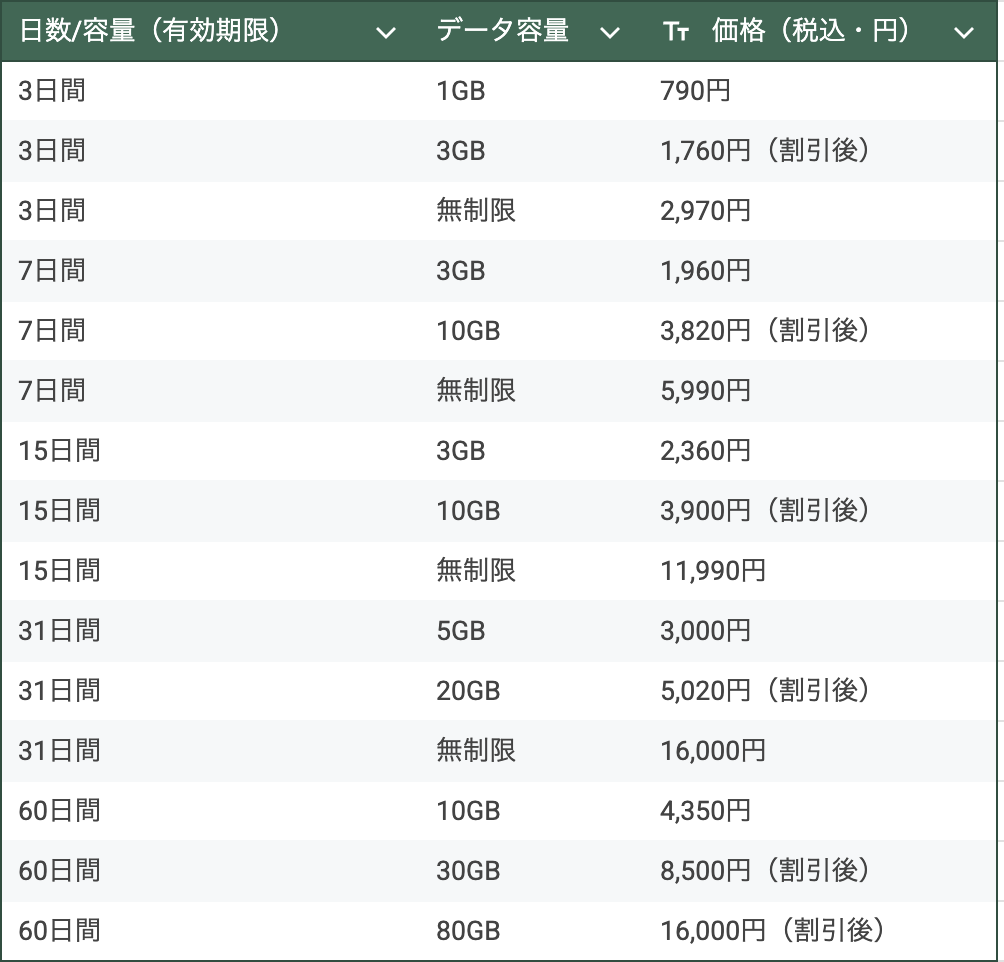1004x962 pixels.
Task: Click the 3,820円（割引後） price cell
Action: pyautogui.click(x=764, y=331)
